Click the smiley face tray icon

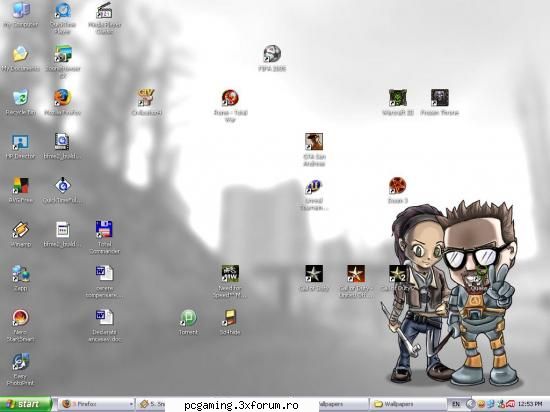click(x=481, y=404)
